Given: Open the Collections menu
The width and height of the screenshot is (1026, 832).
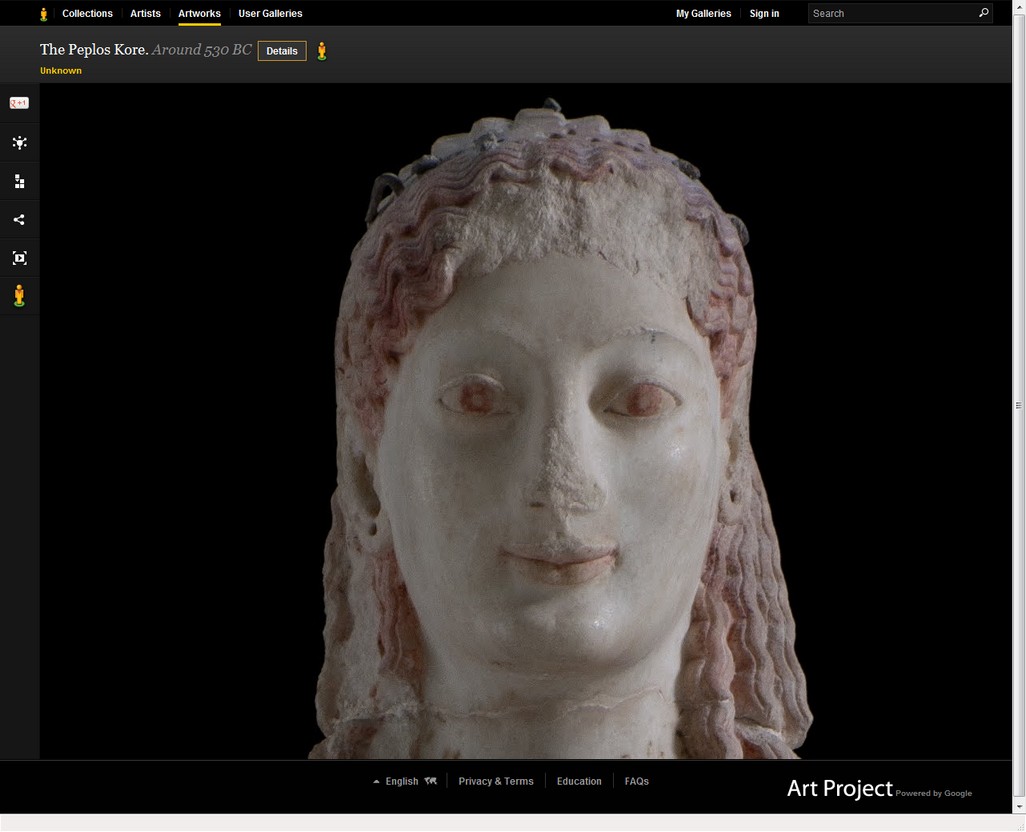Looking at the screenshot, I should 87,13.
